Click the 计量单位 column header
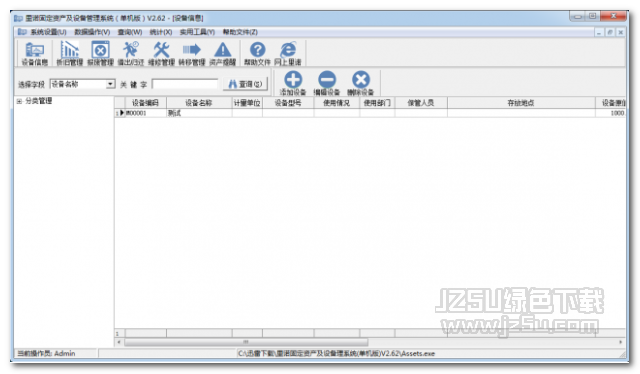 [x=247, y=103]
